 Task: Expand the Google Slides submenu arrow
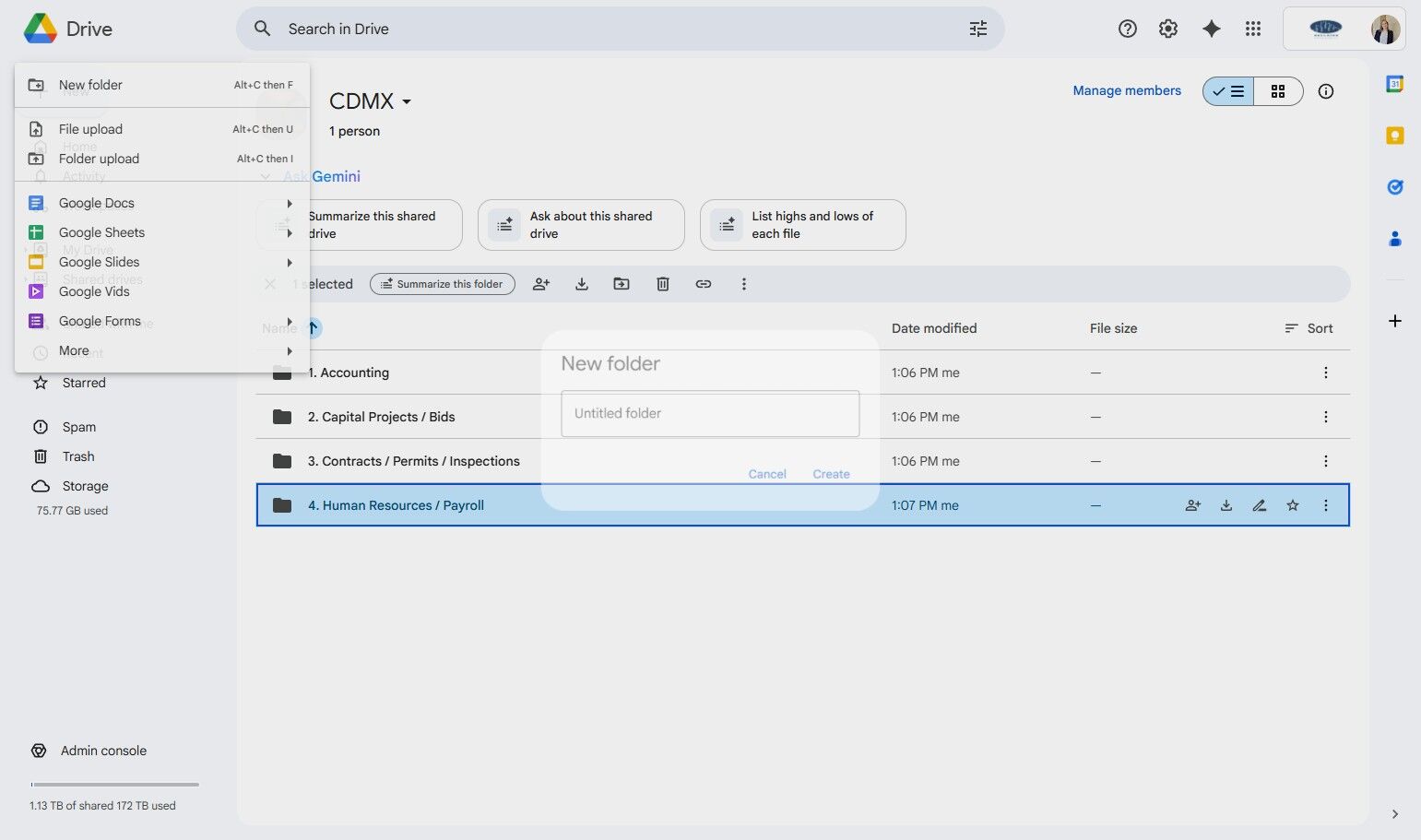coord(290,262)
